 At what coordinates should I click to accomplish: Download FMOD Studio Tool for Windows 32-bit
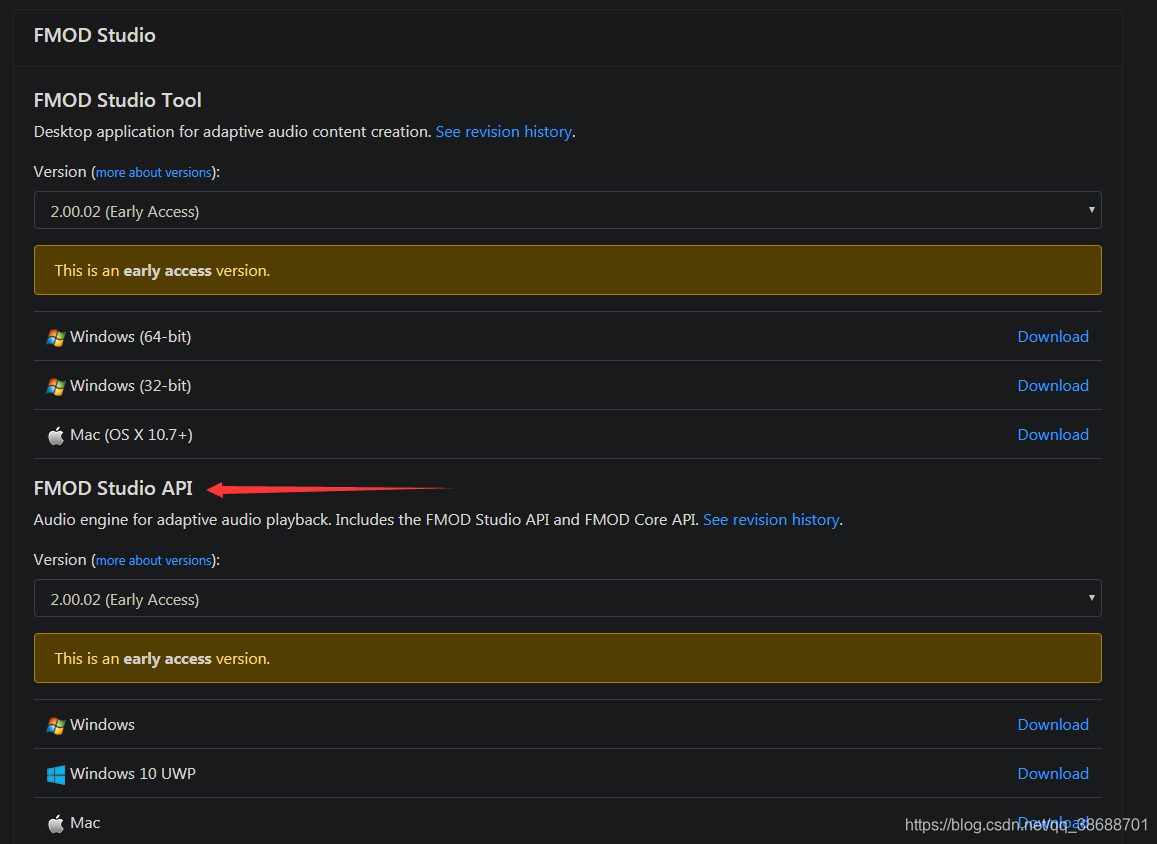[x=1053, y=385]
